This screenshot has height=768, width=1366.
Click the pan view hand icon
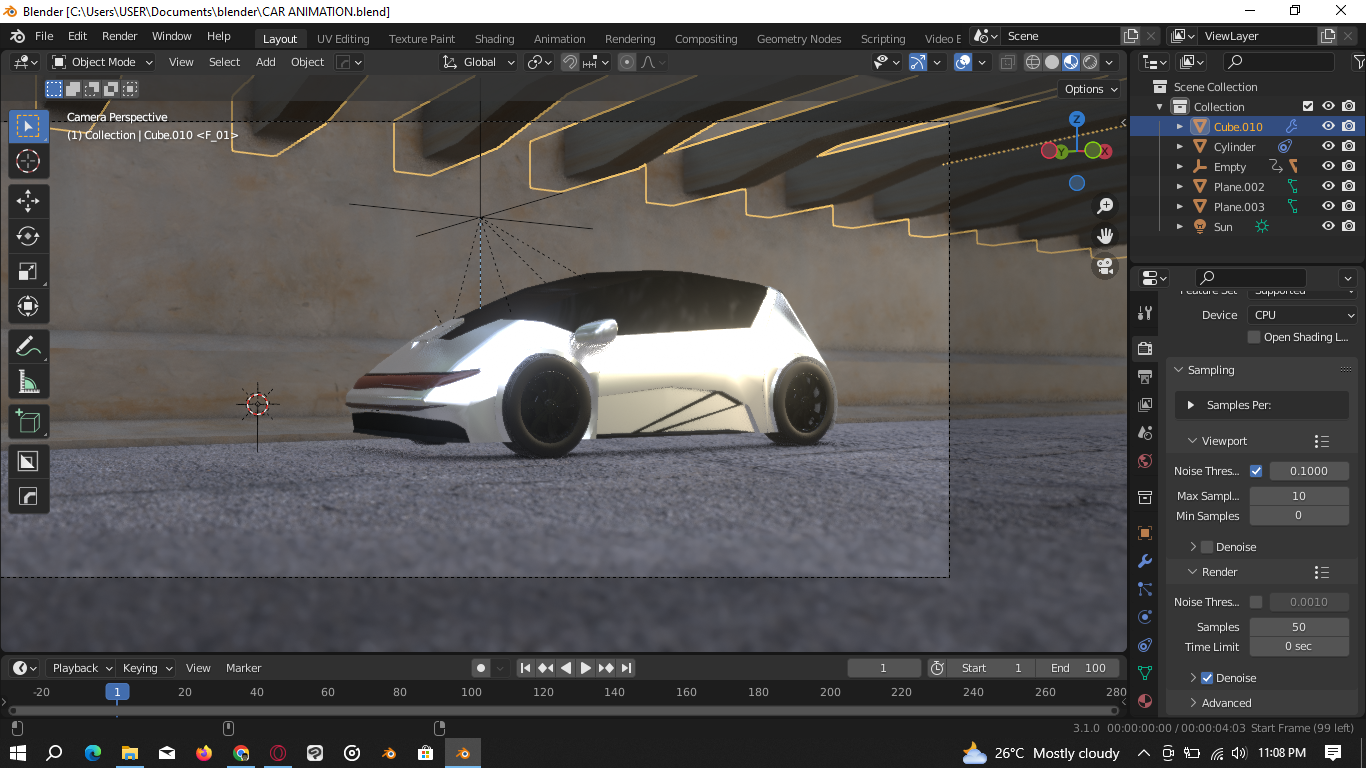[x=1105, y=236]
